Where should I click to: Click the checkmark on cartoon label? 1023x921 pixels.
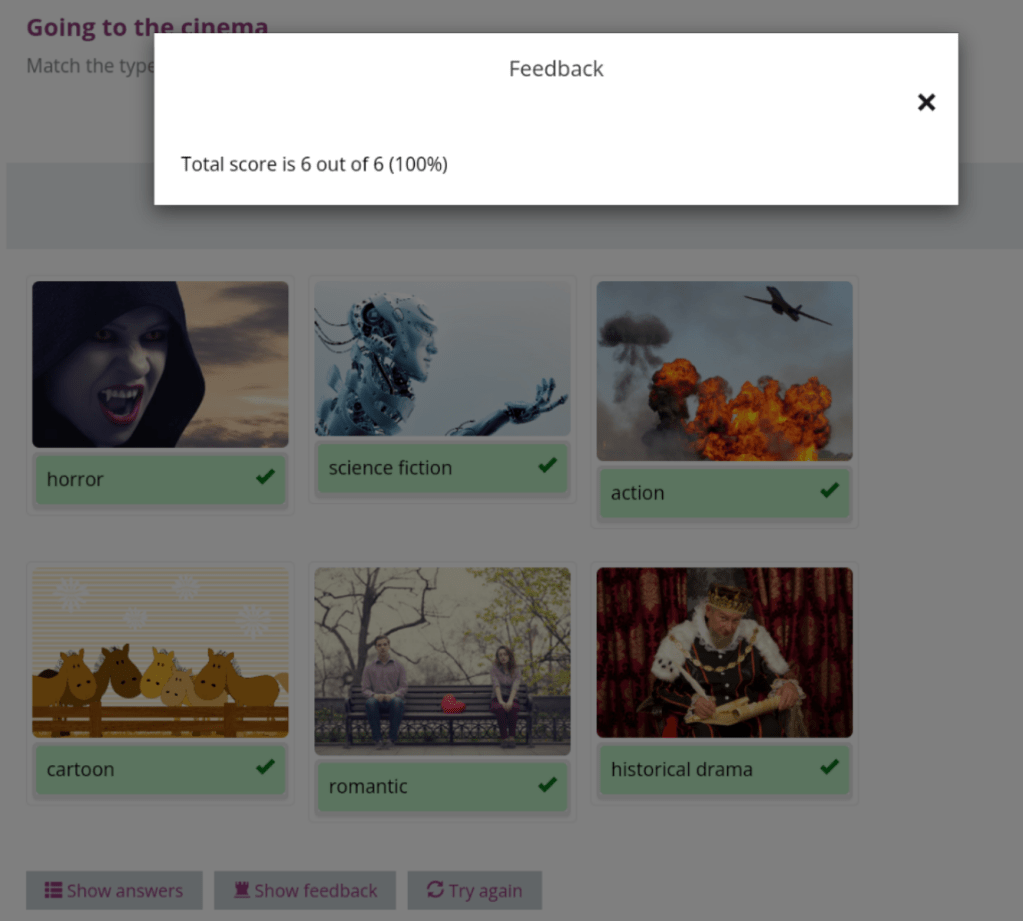(x=265, y=768)
